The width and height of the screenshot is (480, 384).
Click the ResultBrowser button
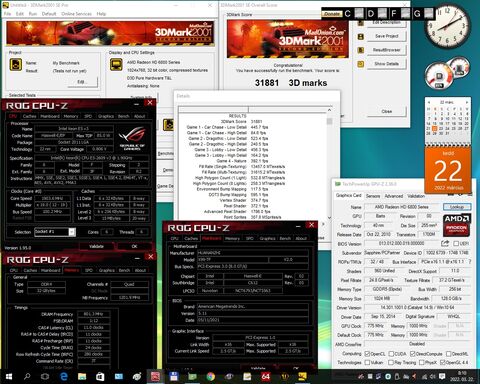(387, 50)
